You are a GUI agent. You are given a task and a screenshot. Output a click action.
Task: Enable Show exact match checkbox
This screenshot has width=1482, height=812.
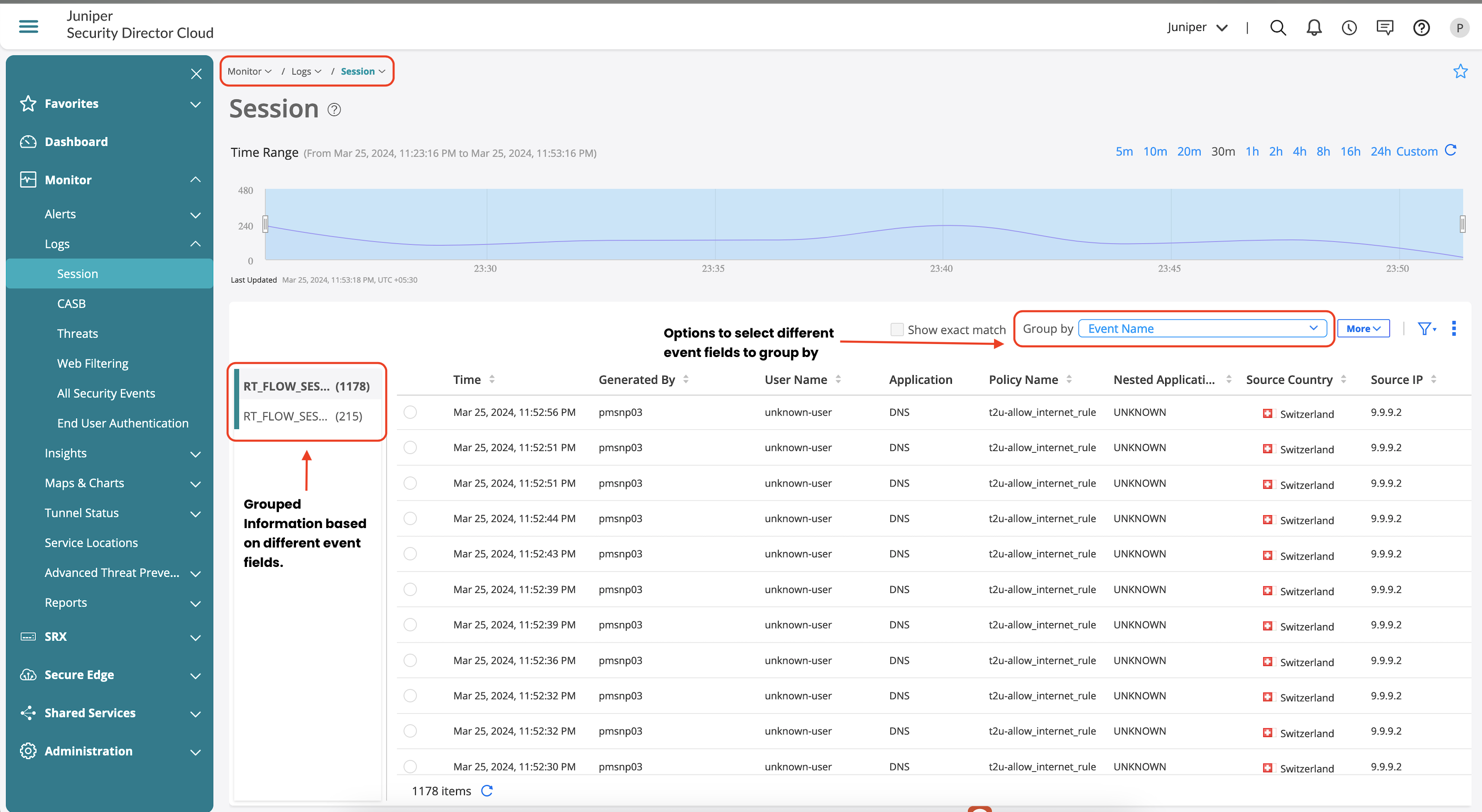tap(896, 329)
